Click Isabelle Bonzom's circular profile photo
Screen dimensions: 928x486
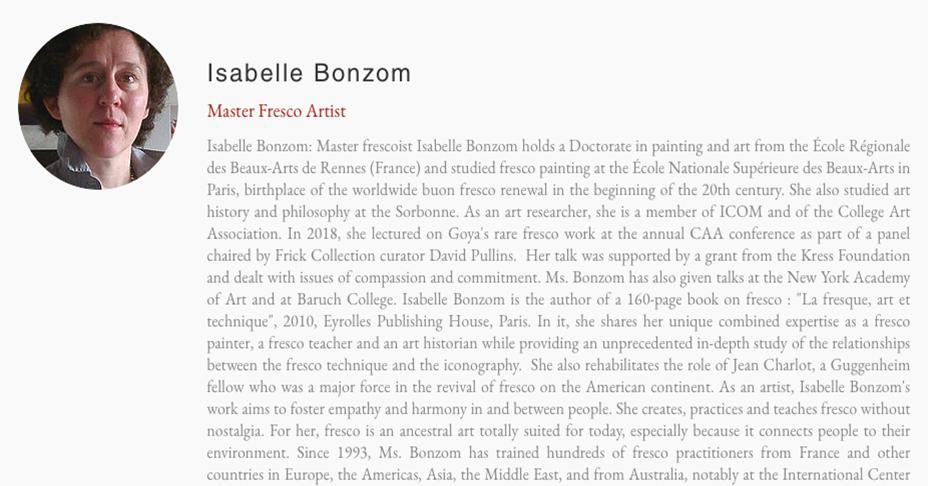pos(98,106)
